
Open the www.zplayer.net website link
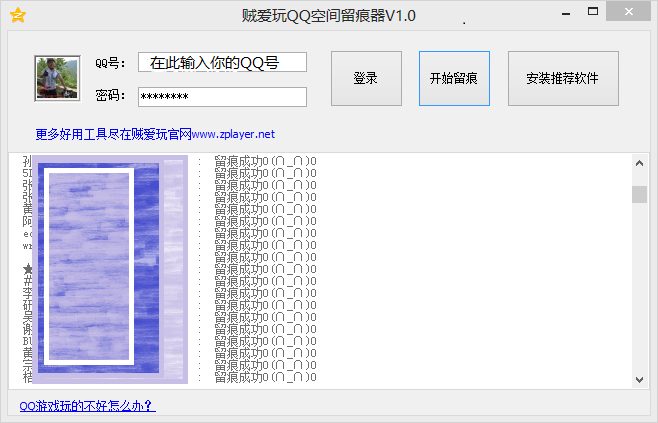click(232, 134)
